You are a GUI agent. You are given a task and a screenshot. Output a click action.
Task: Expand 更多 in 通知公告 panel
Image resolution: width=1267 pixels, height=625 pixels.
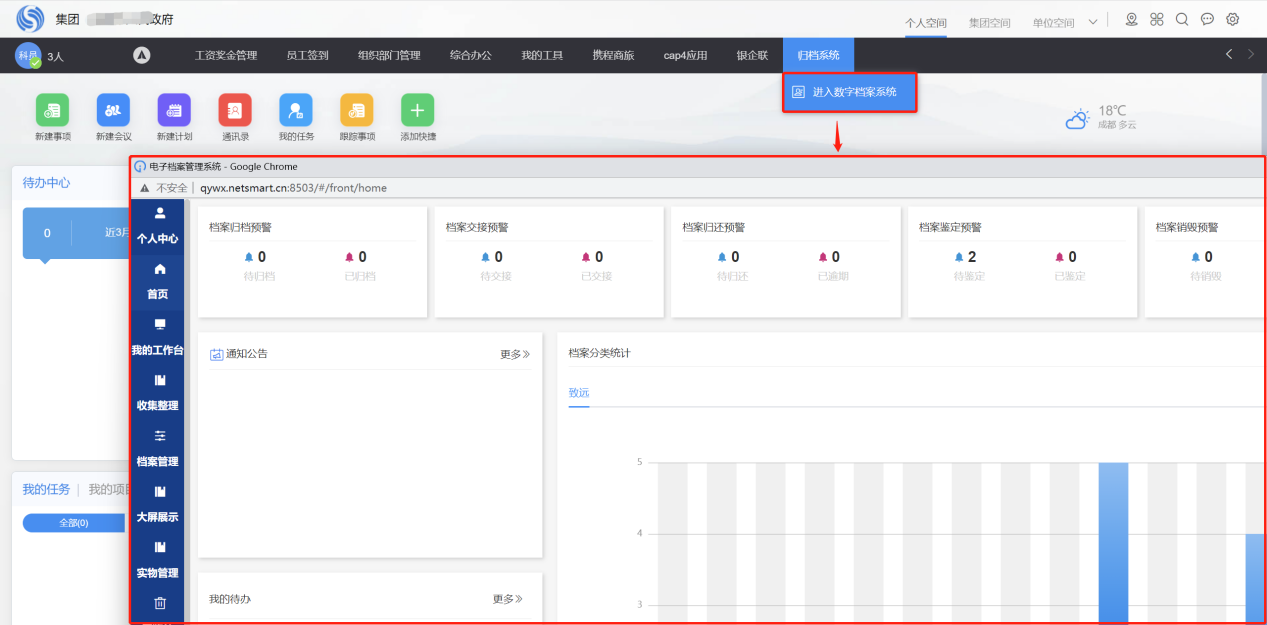(x=515, y=354)
